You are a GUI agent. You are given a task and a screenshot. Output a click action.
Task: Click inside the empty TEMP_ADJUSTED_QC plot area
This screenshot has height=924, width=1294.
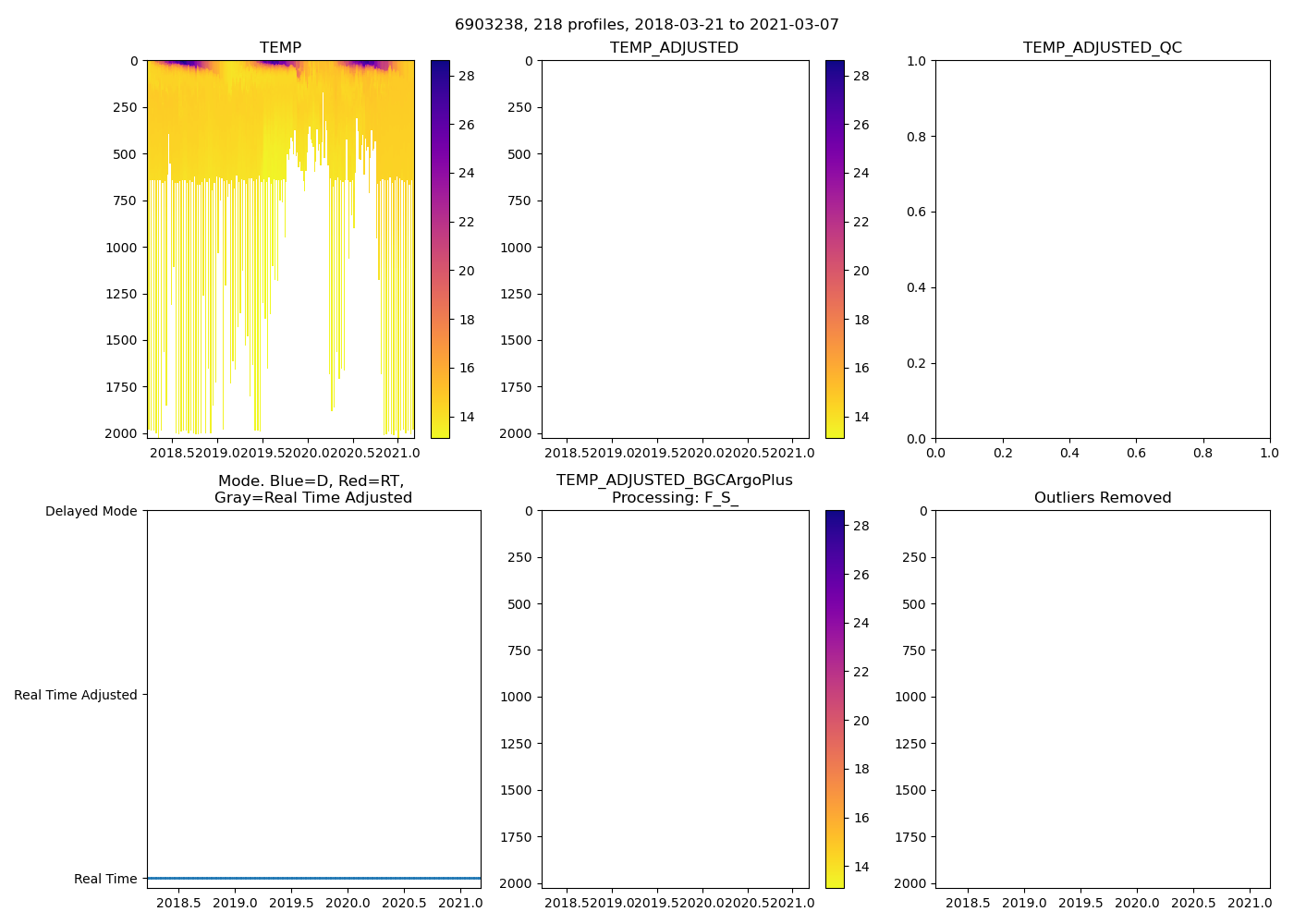pyautogui.click(x=1102, y=249)
